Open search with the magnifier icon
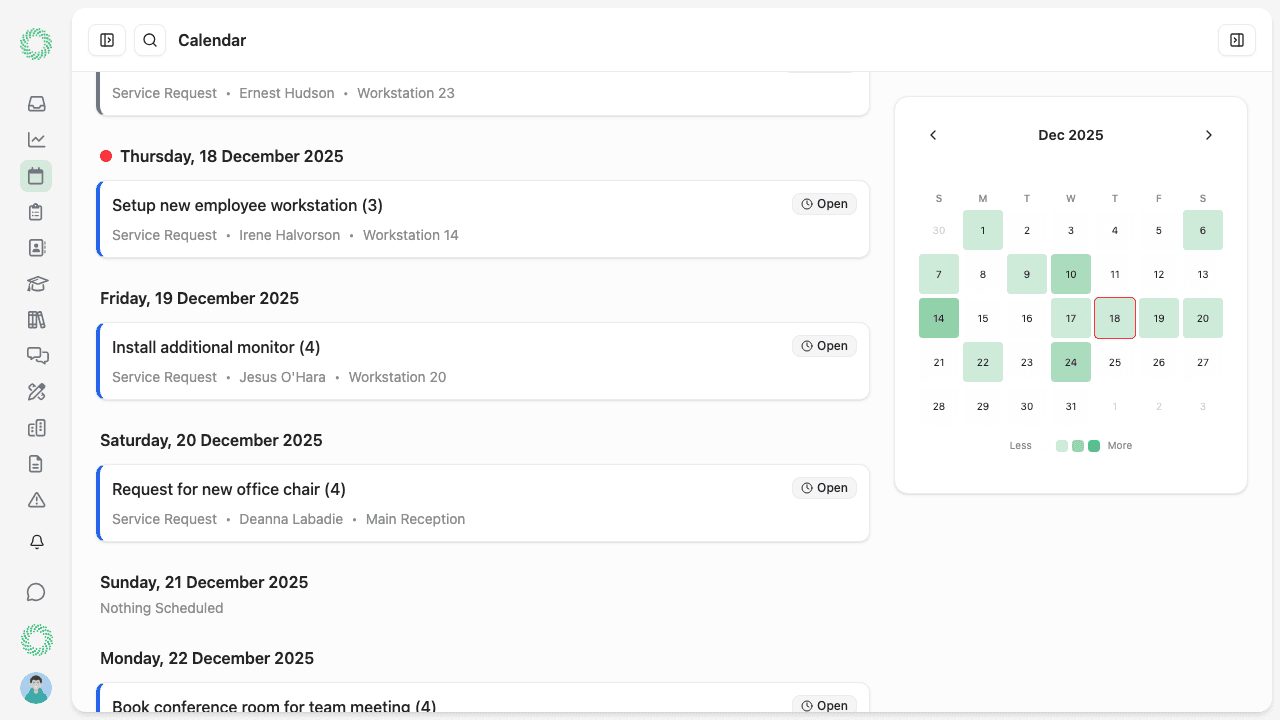1280x720 pixels. click(x=149, y=40)
